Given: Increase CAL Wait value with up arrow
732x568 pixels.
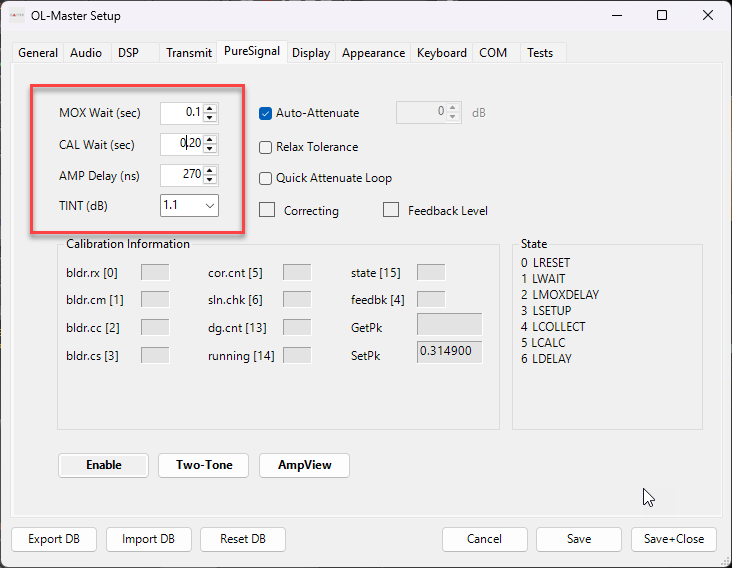Looking at the screenshot, I should pyautogui.click(x=210, y=140).
